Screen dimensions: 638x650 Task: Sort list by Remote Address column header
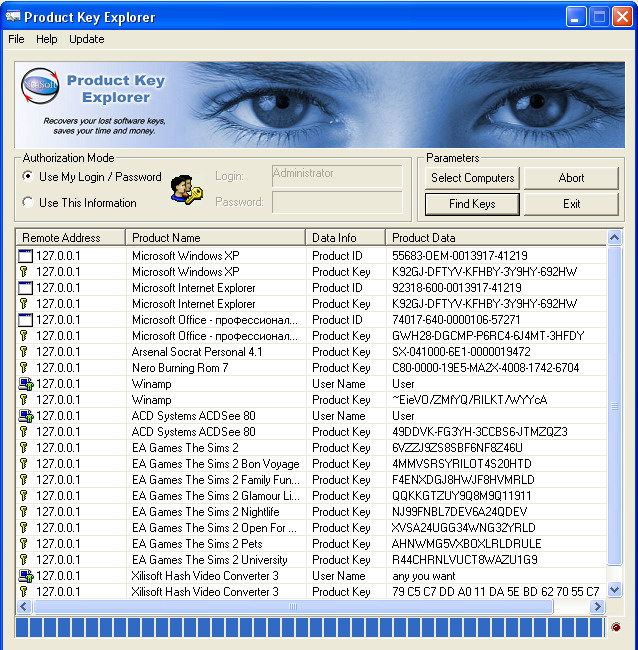(70, 238)
